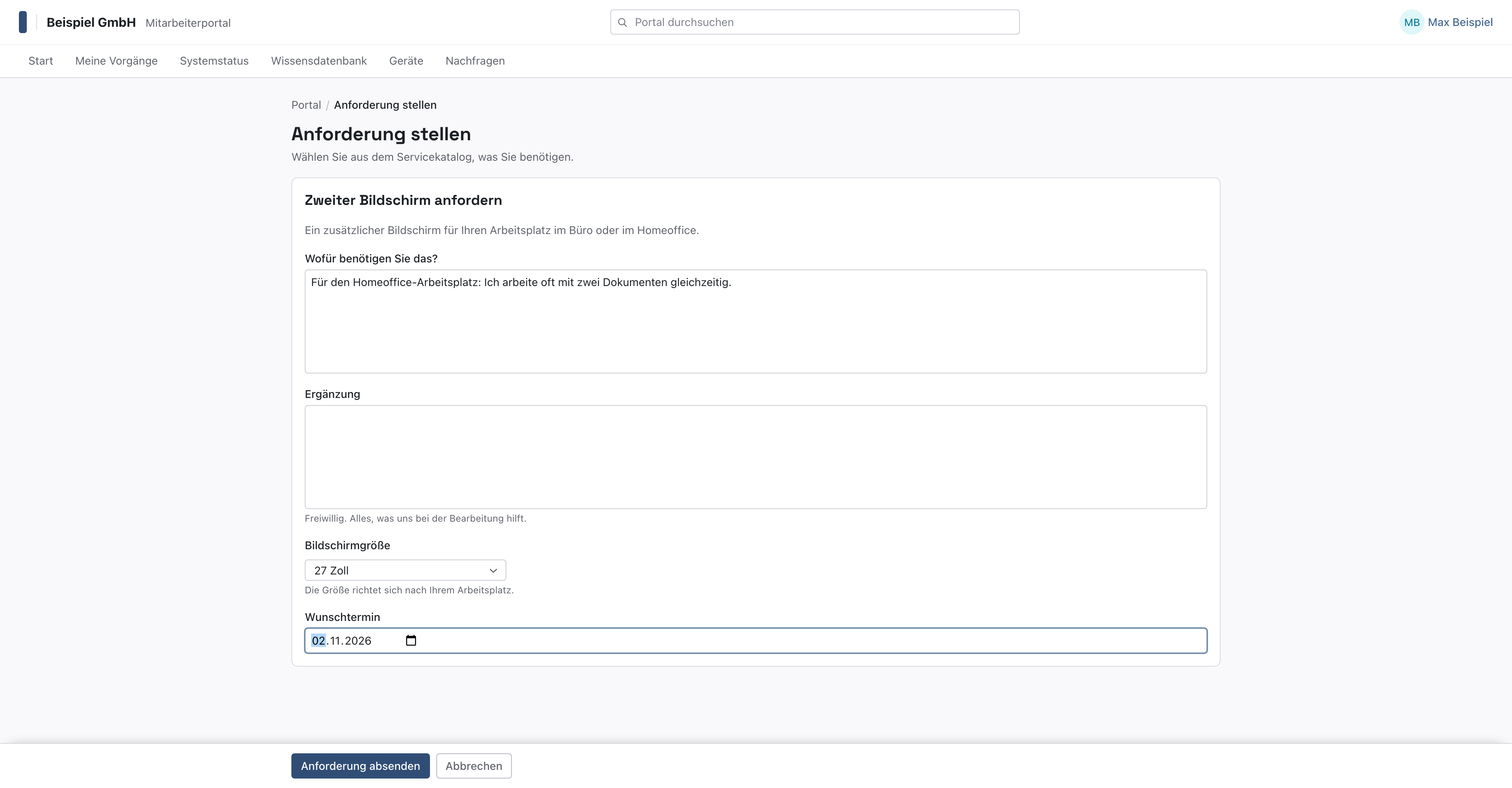Switch to Systemstatus tab
The height and width of the screenshot is (788, 1512).
tap(214, 61)
